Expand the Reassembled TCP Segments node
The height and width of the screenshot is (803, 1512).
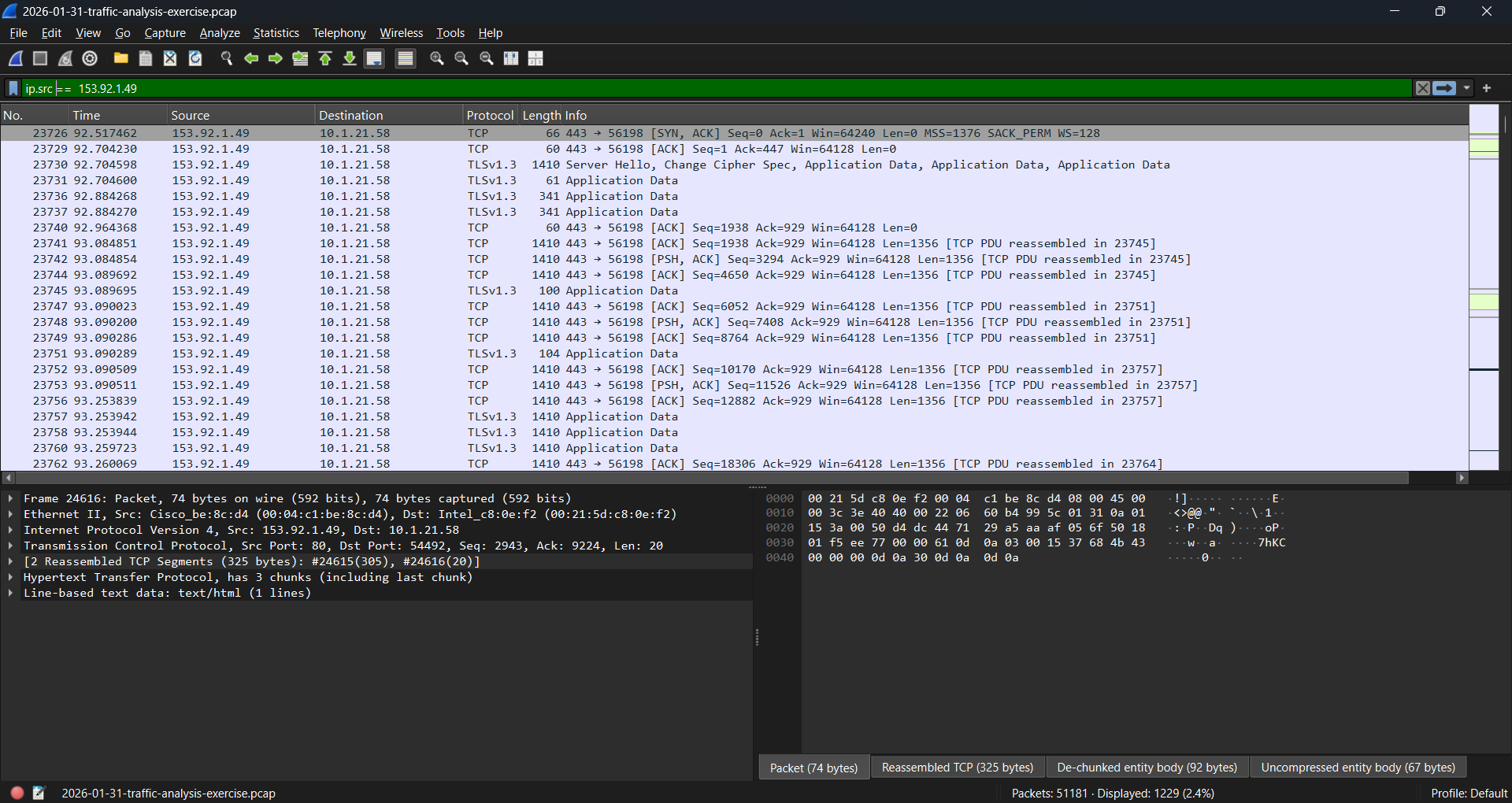coord(10,561)
